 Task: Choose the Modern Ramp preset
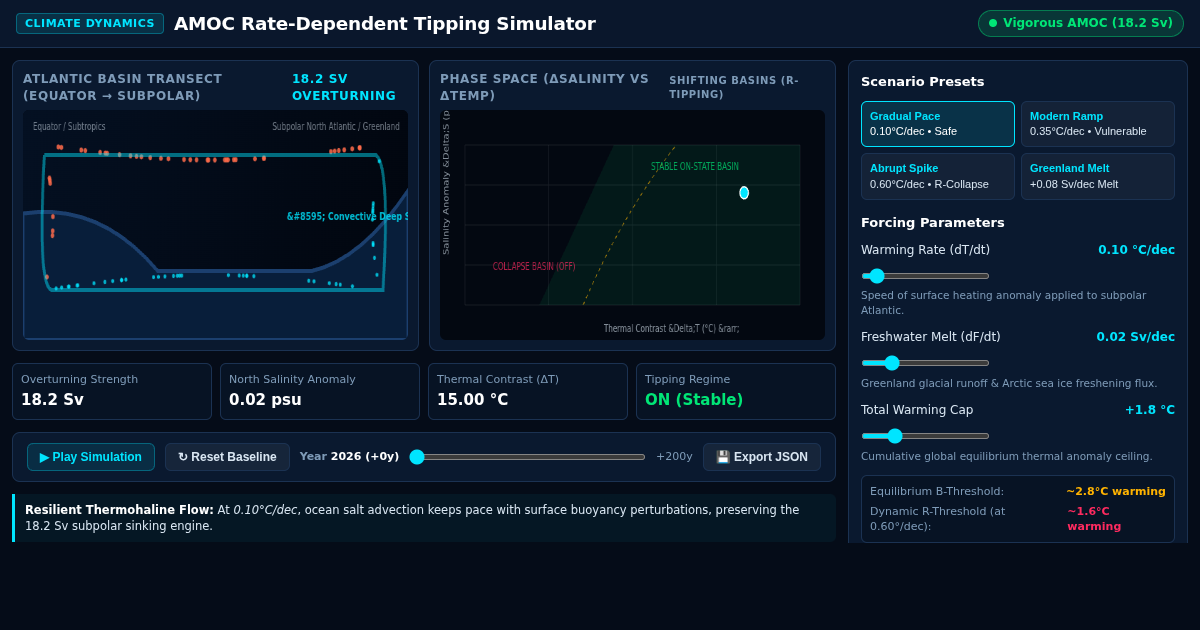tap(1098, 124)
